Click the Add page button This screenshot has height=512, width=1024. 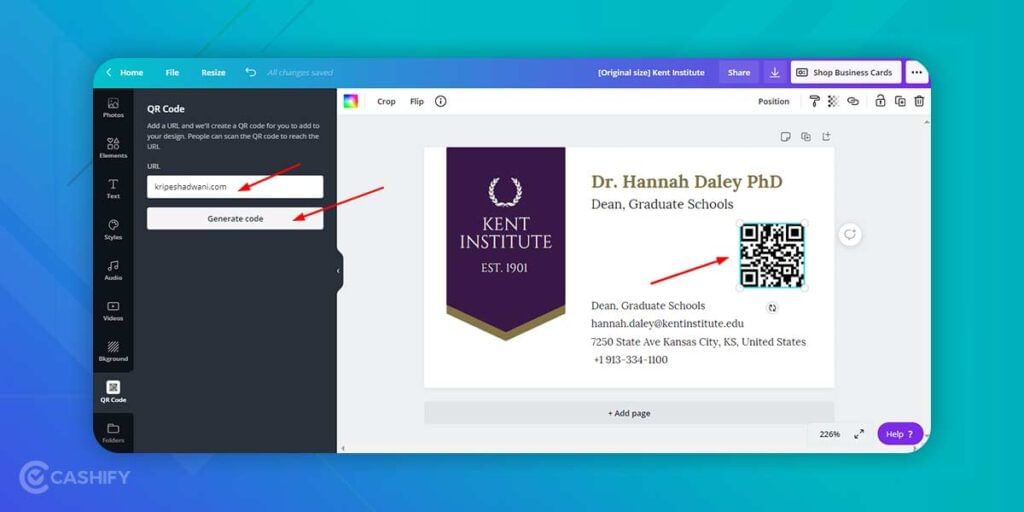629,413
